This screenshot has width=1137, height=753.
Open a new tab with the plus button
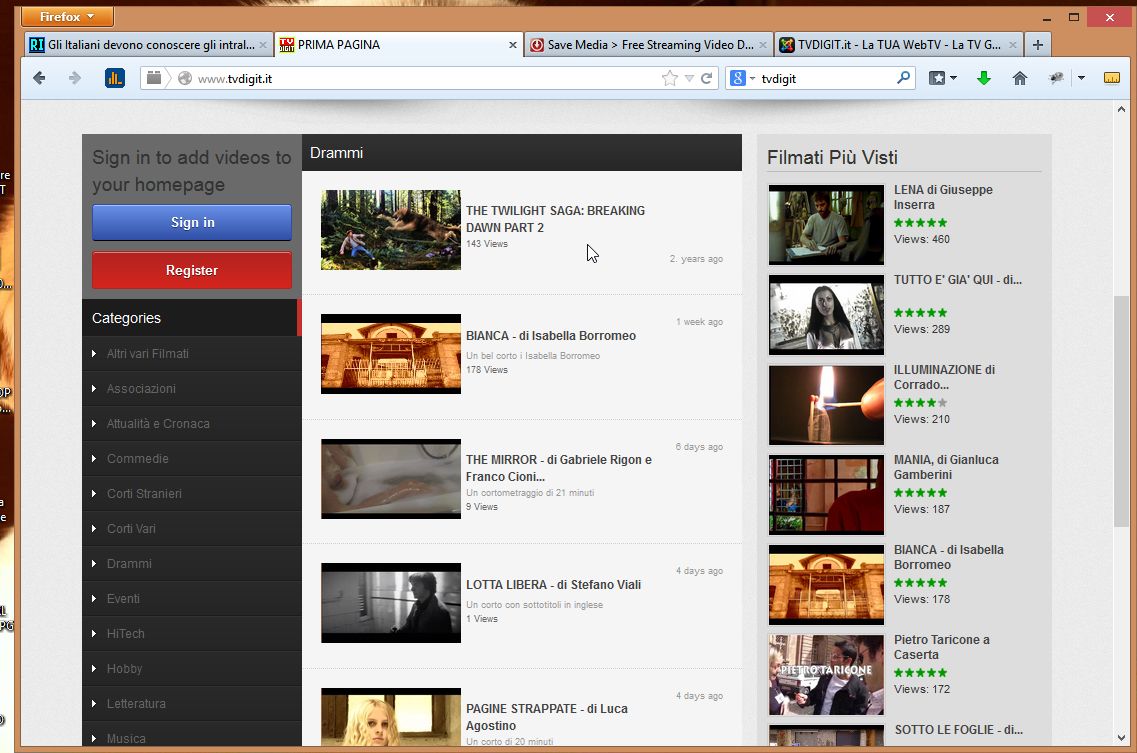coord(1038,45)
